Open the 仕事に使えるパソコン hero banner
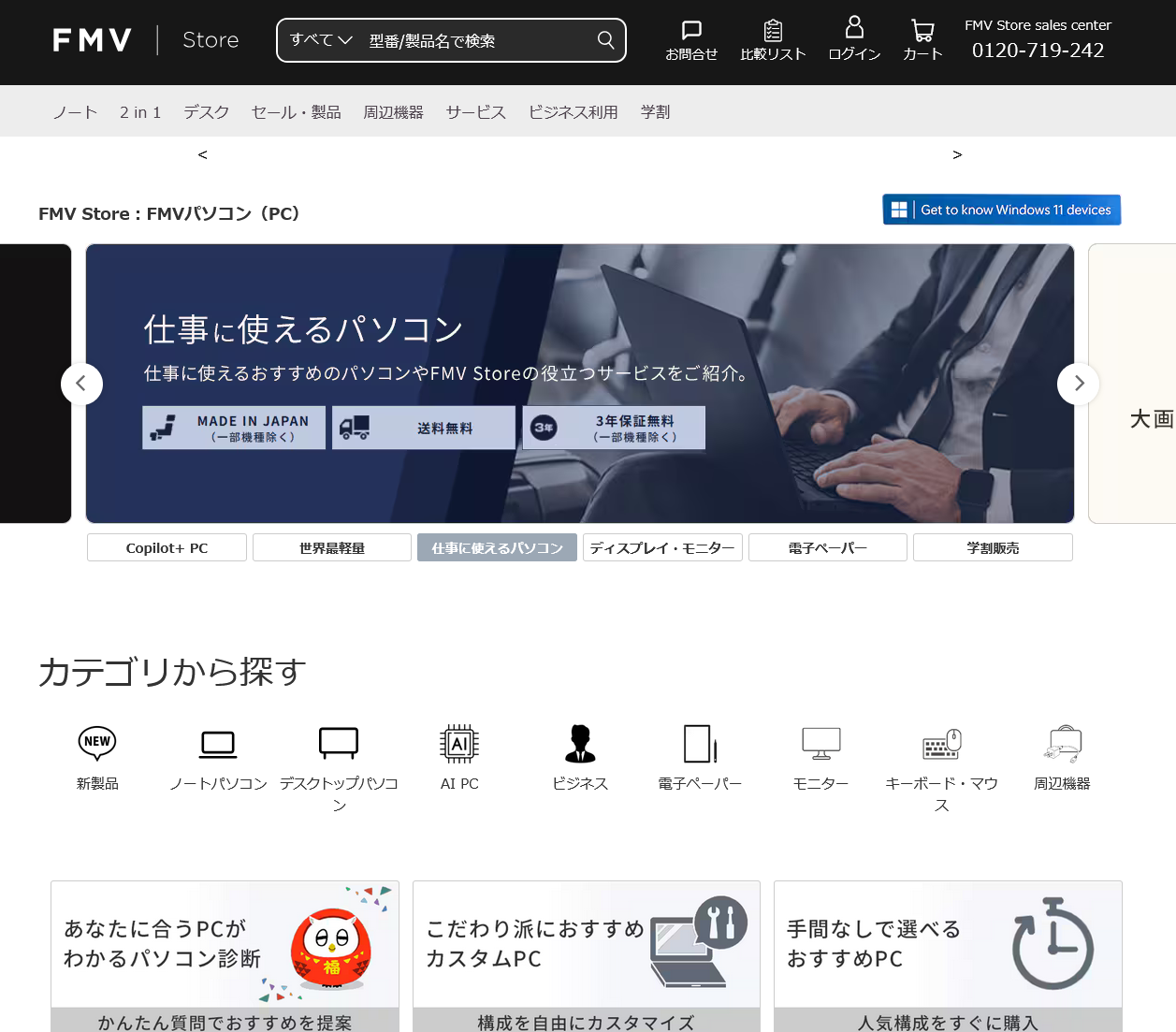 (580, 384)
